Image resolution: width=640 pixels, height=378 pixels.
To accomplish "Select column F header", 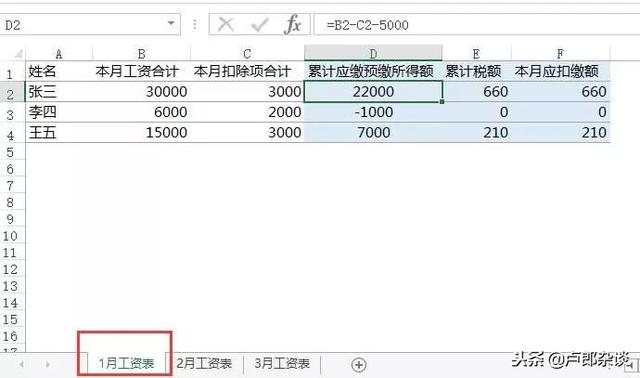I will [560, 53].
